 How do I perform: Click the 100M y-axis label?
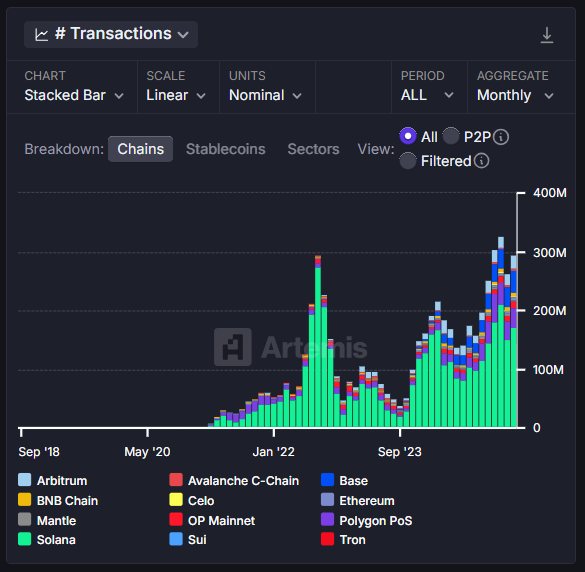click(548, 370)
